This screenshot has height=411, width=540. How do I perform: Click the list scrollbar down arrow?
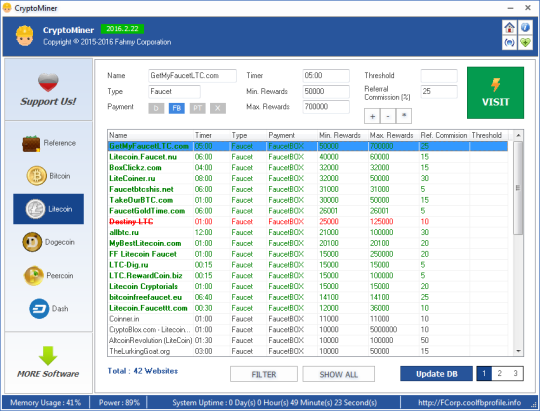click(x=518, y=351)
